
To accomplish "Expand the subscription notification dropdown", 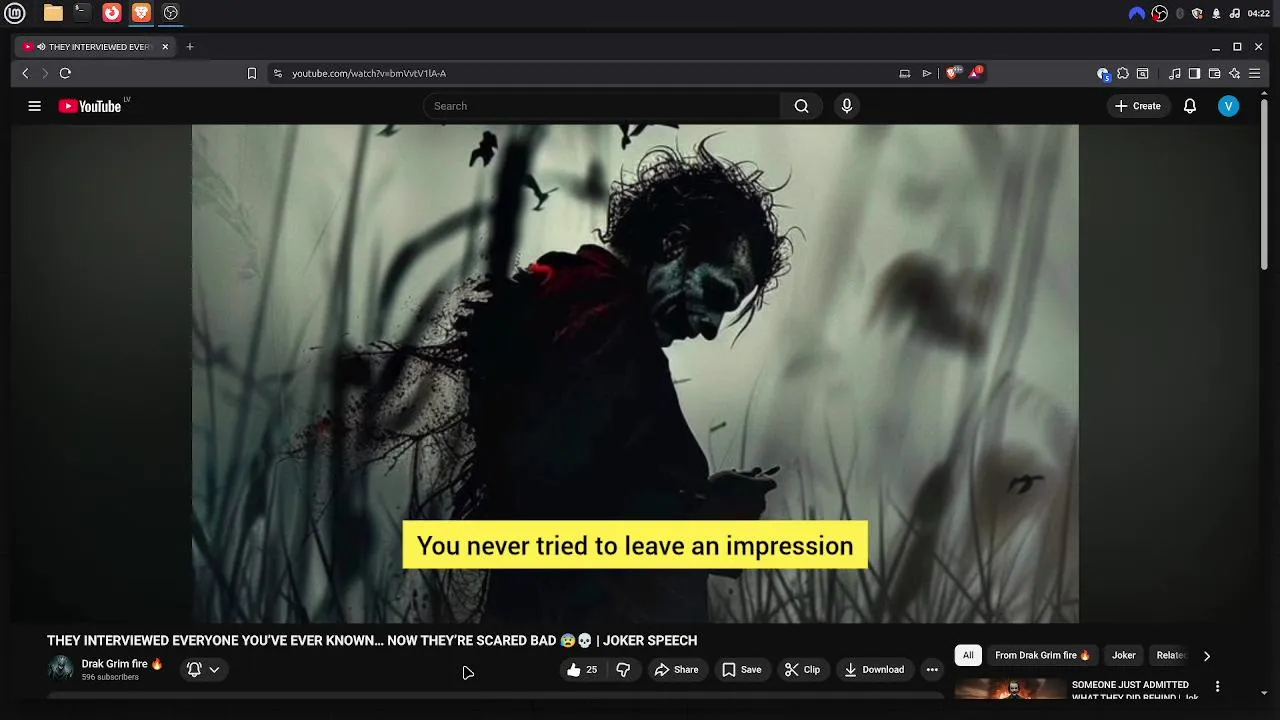I will pyautogui.click(x=204, y=670).
